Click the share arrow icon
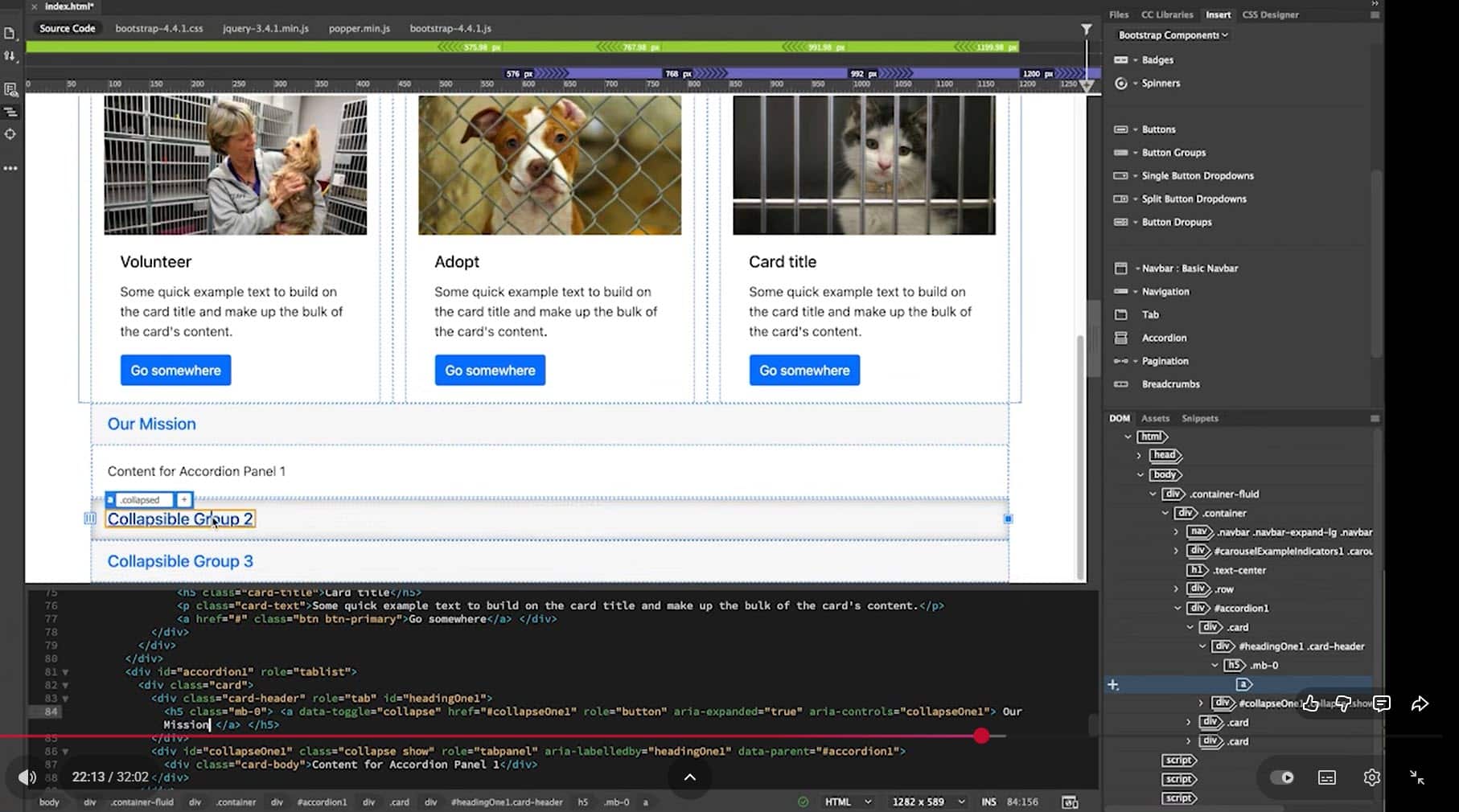 pos(1420,704)
